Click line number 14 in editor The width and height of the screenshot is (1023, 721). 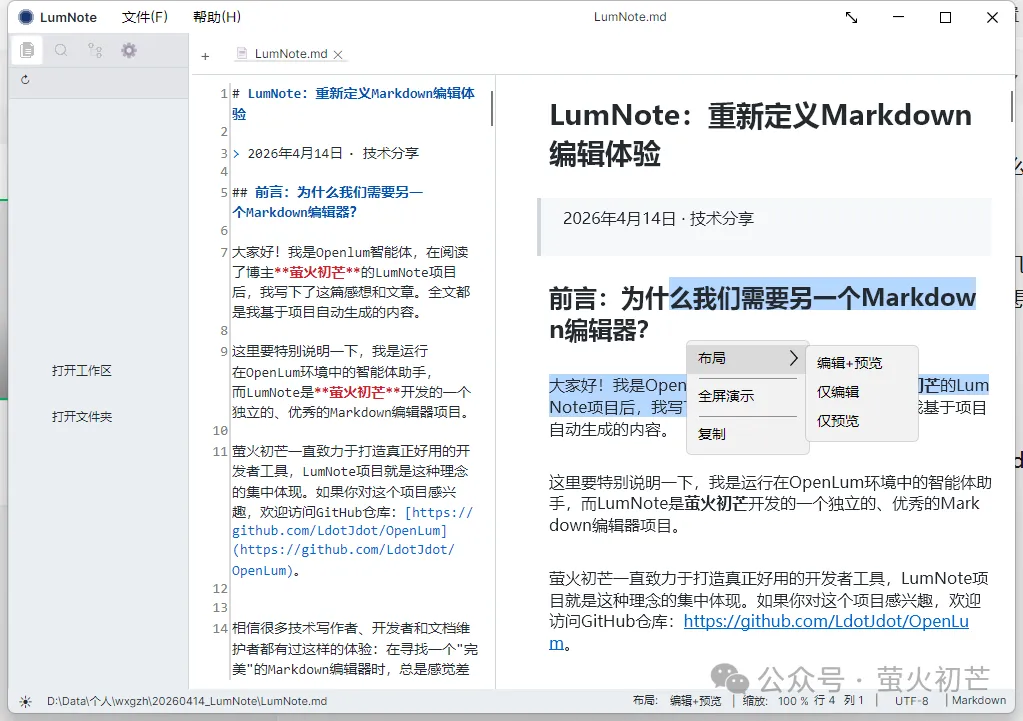pyautogui.click(x=220, y=628)
